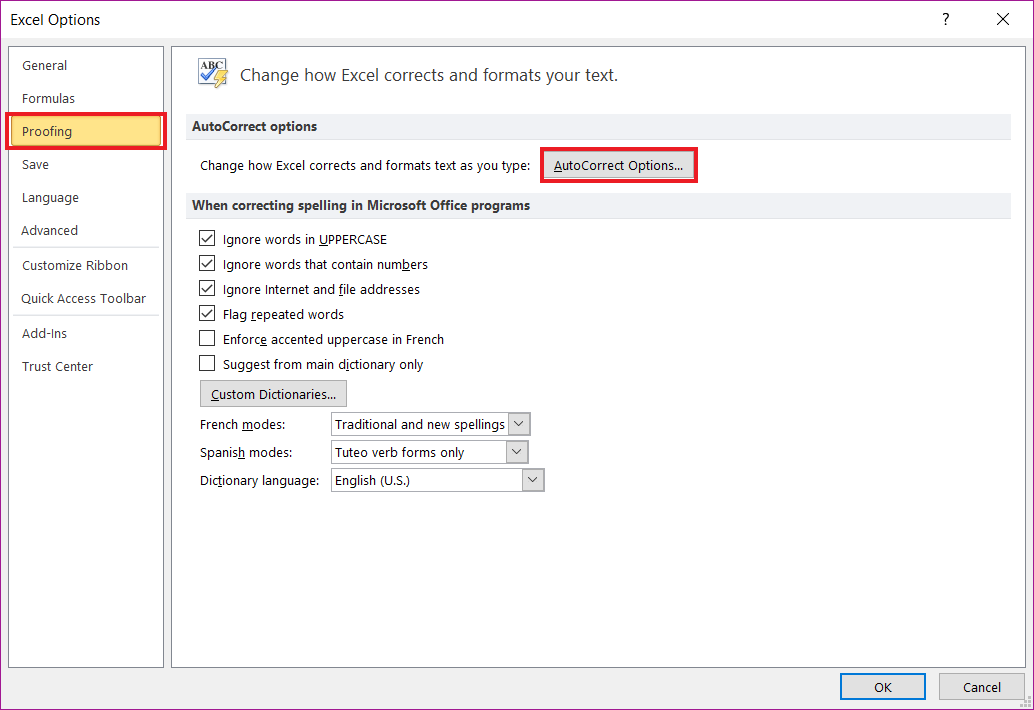The height and width of the screenshot is (710, 1034).
Task: Select the Proofing category
Action: click(x=86, y=131)
